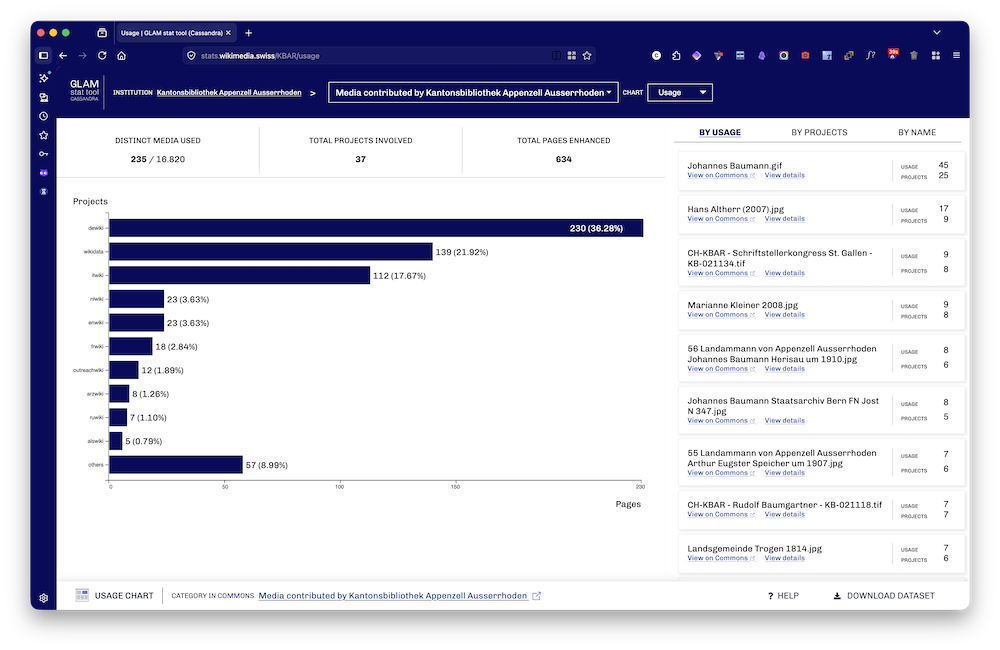
Task: Go to browser home page
Action: click(121, 55)
